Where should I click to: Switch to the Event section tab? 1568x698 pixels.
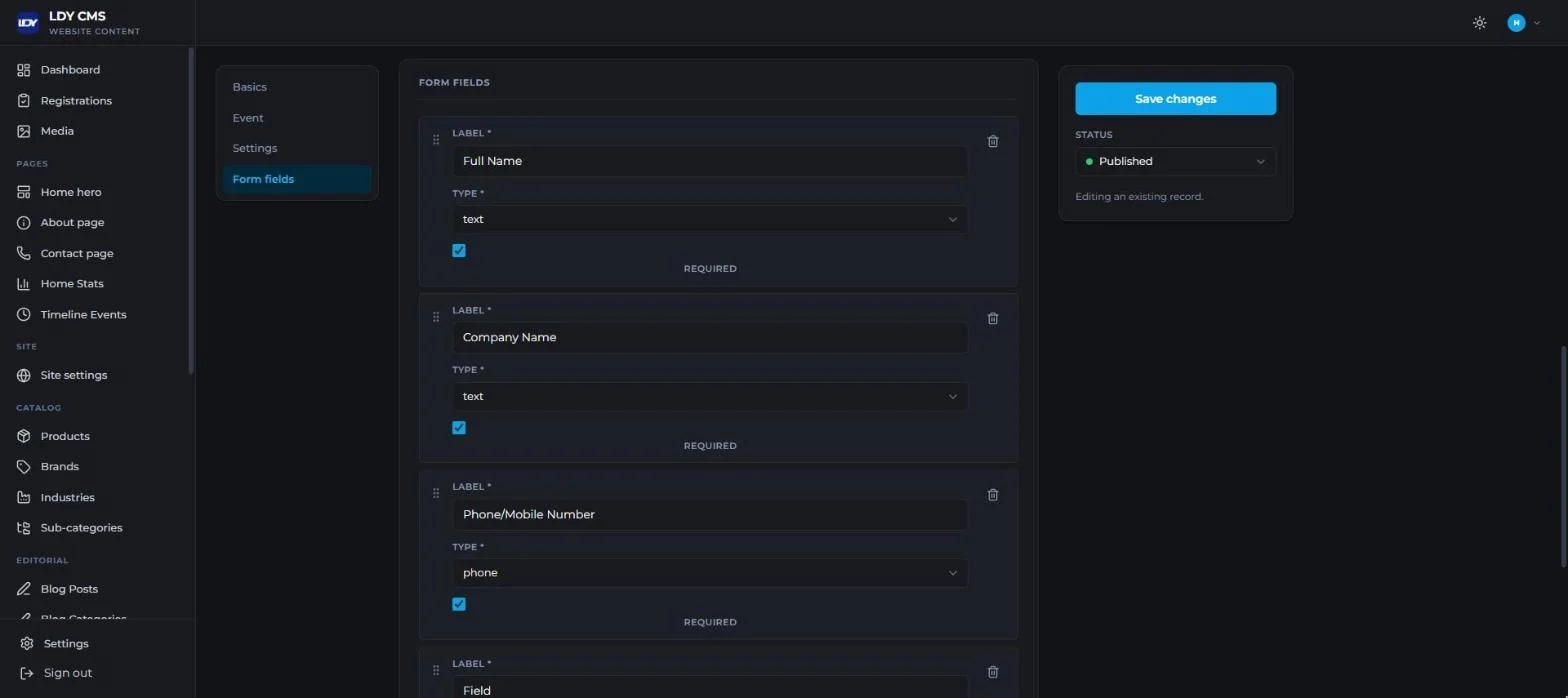coord(297,118)
